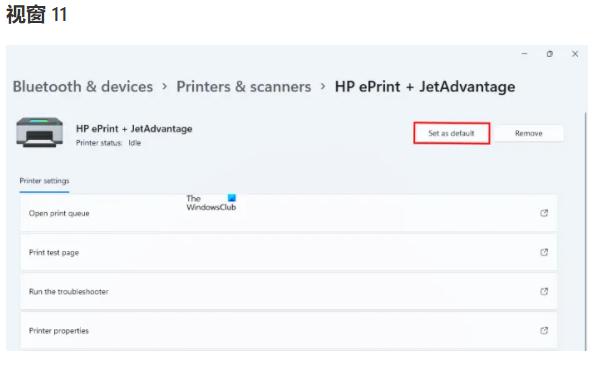Click external link icon for Printer properties
This screenshot has width=594, height=365.
(x=544, y=331)
